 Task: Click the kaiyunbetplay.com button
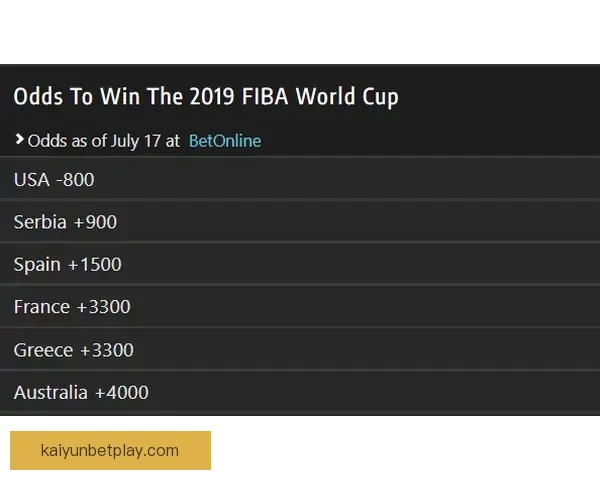111,449
